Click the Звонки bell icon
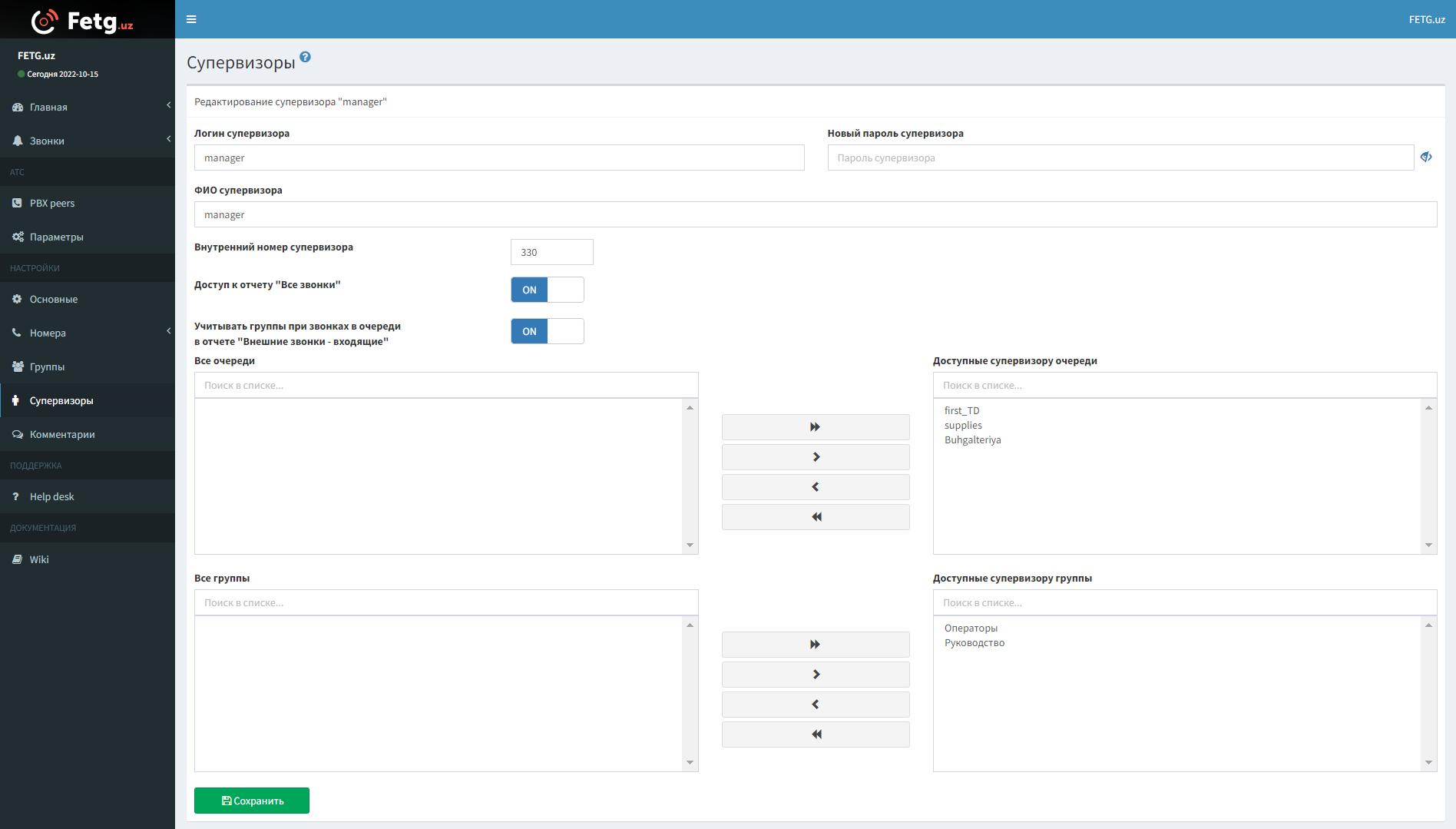1456x829 pixels. (18, 141)
